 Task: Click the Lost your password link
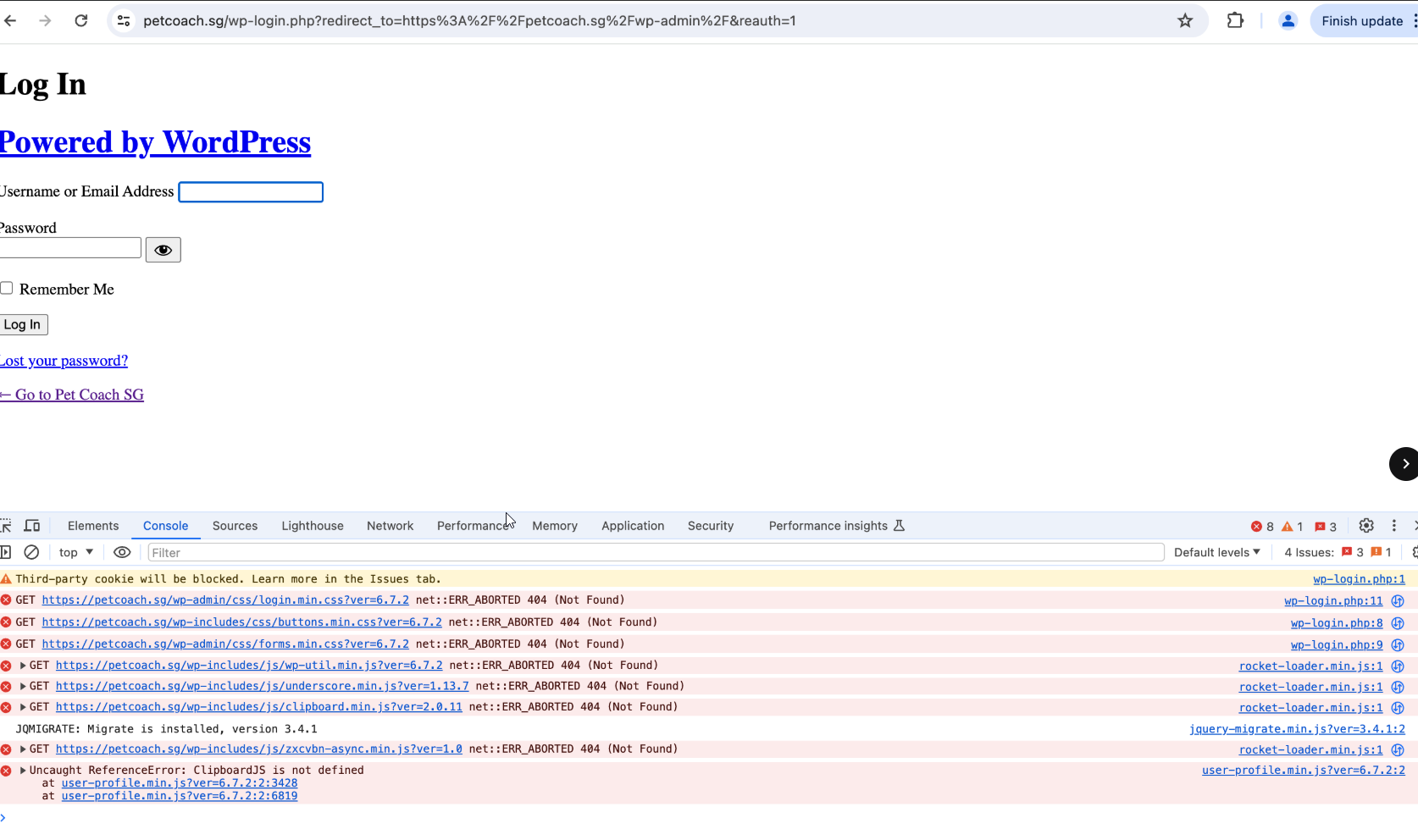tap(64, 361)
